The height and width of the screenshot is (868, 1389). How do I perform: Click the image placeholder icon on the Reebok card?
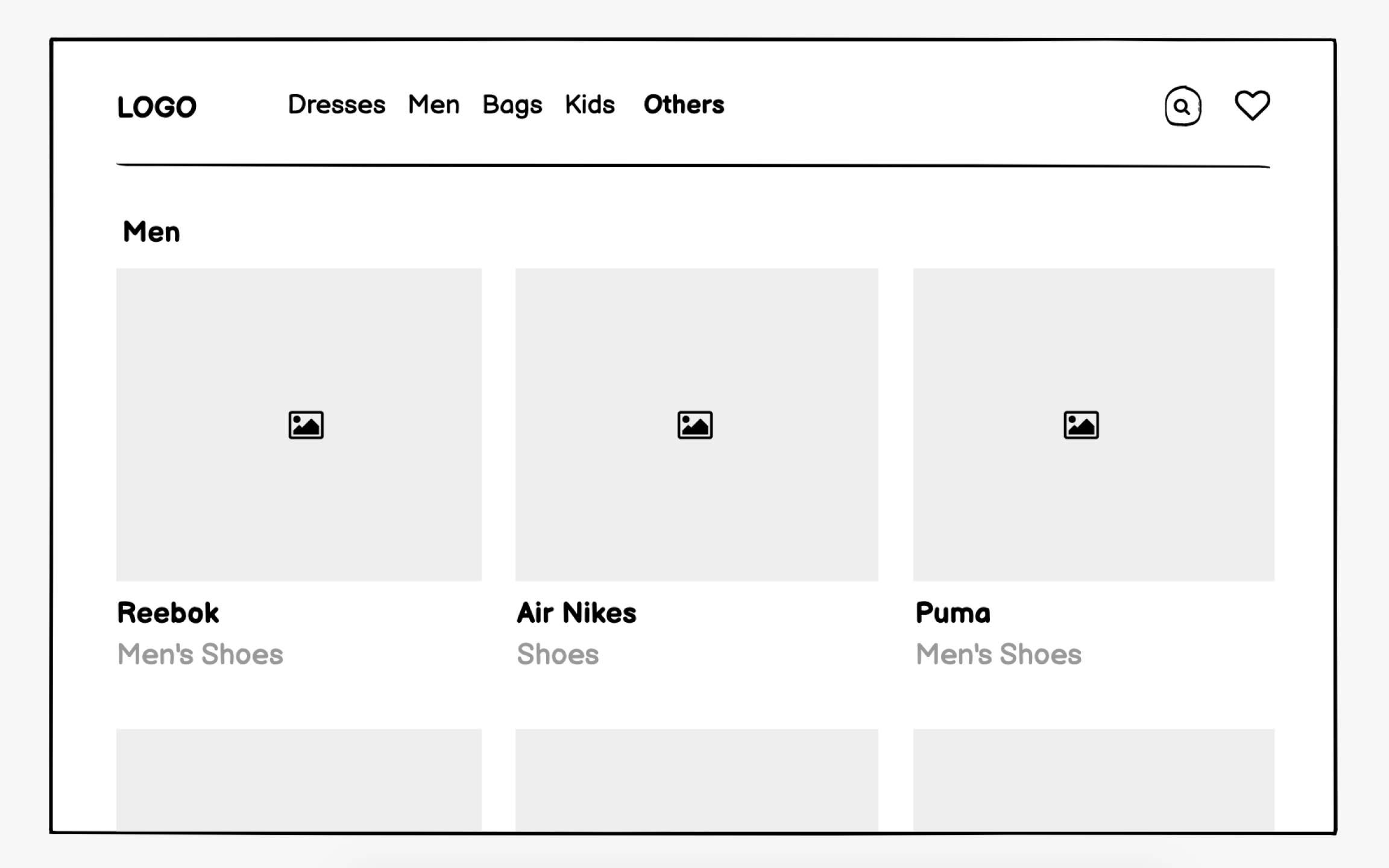(305, 424)
